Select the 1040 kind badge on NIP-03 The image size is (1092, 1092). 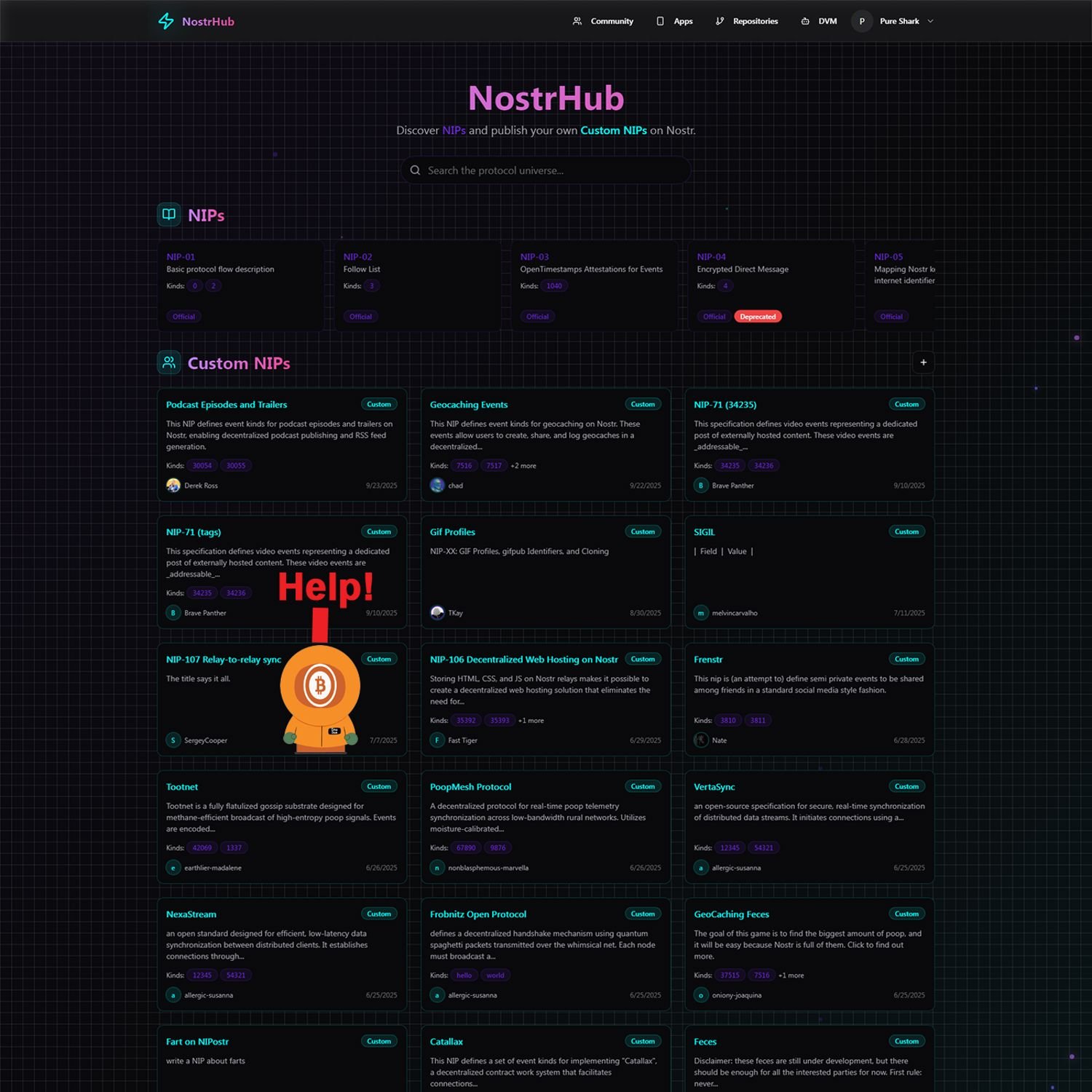tap(554, 286)
